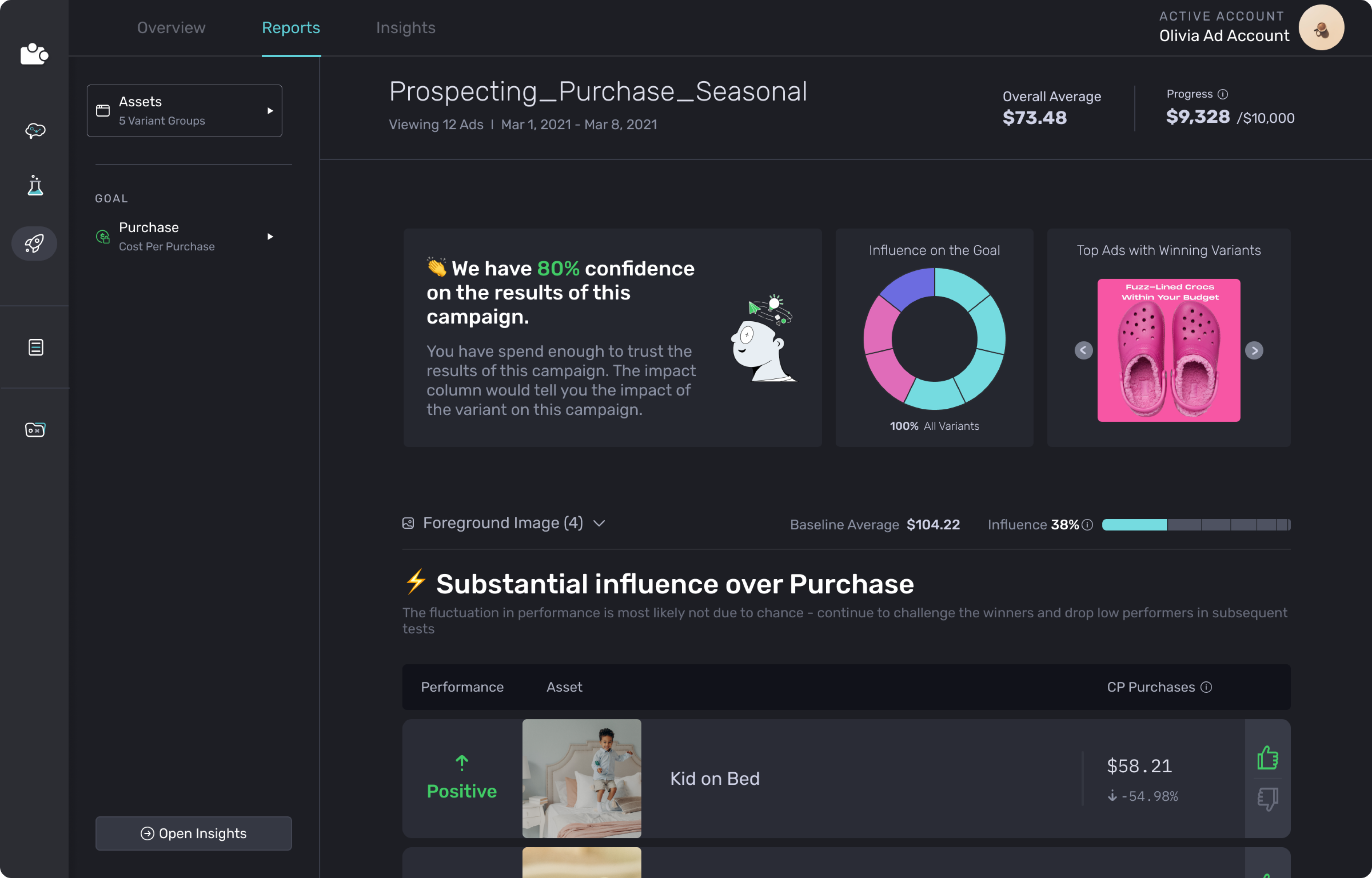The height and width of the screenshot is (878, 1372).
Task: Expand the Purchase goal selector
Action: (x=184, y=236)
